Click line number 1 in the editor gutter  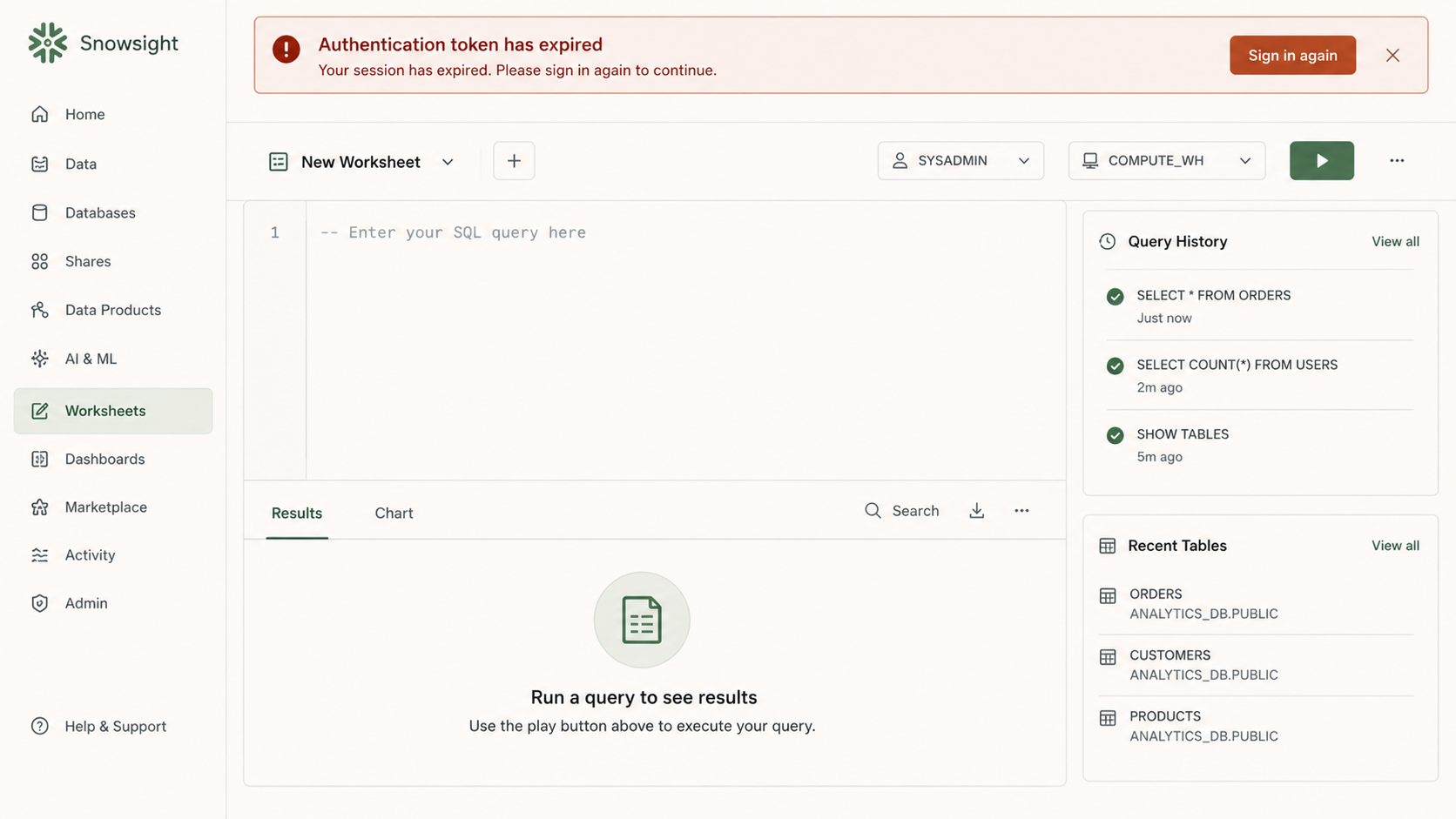tap(274, 232)
